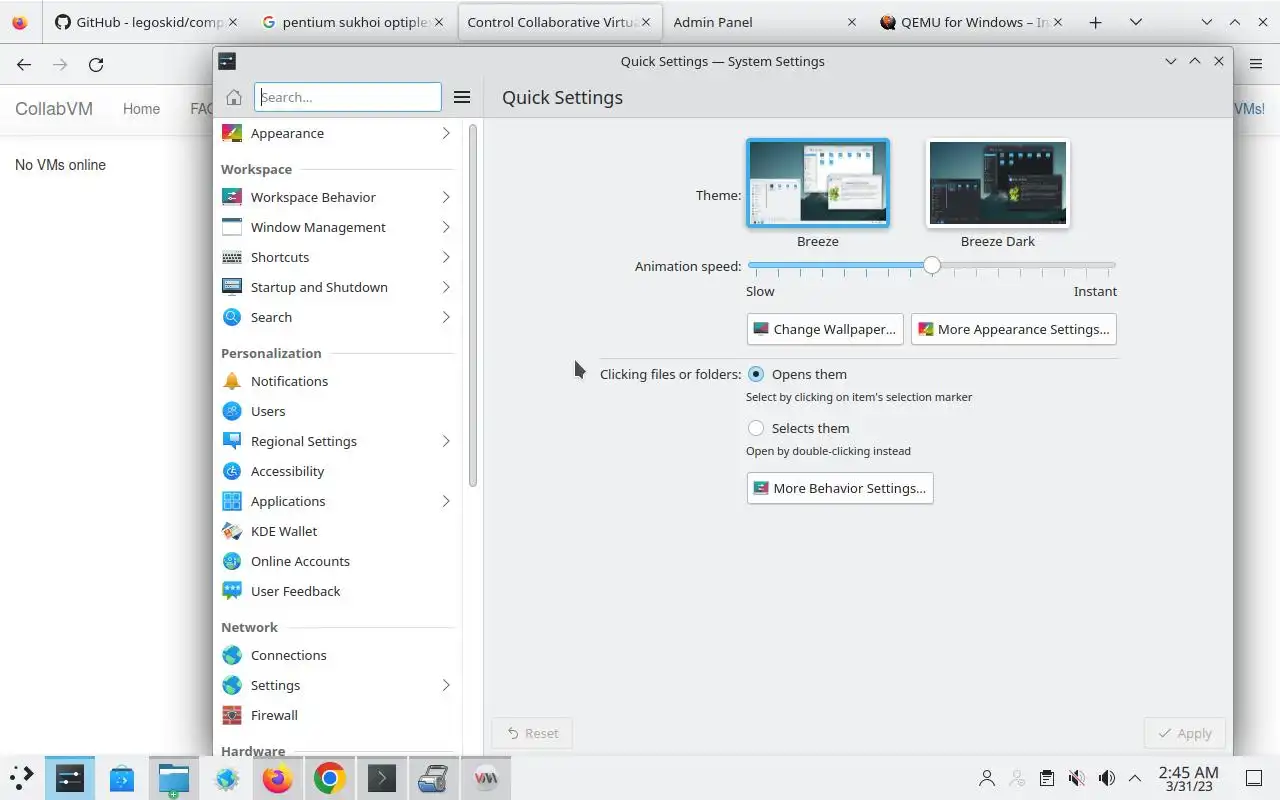Expand the Search category chevron
The image size is (1280, 800).
pyautogui.click(x=446, y=317)
